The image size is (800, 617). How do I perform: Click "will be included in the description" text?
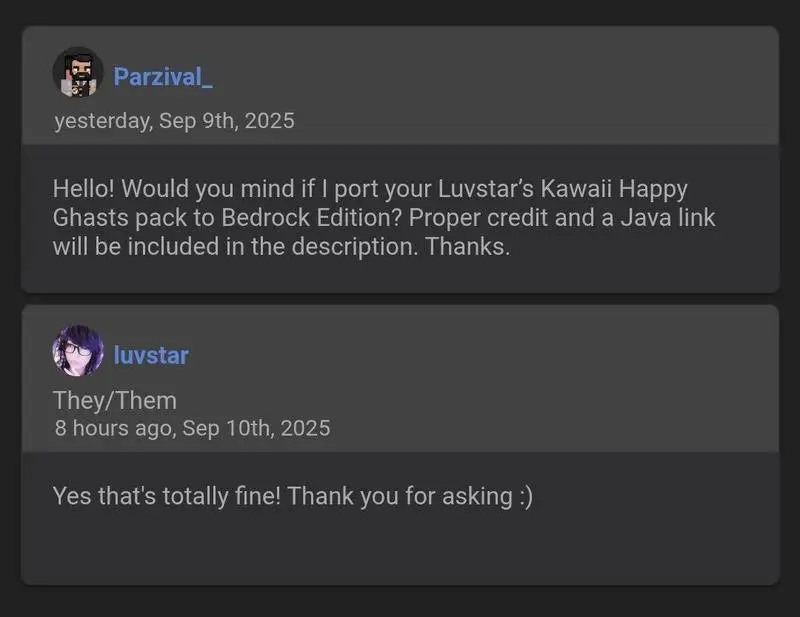pos(234,247)
